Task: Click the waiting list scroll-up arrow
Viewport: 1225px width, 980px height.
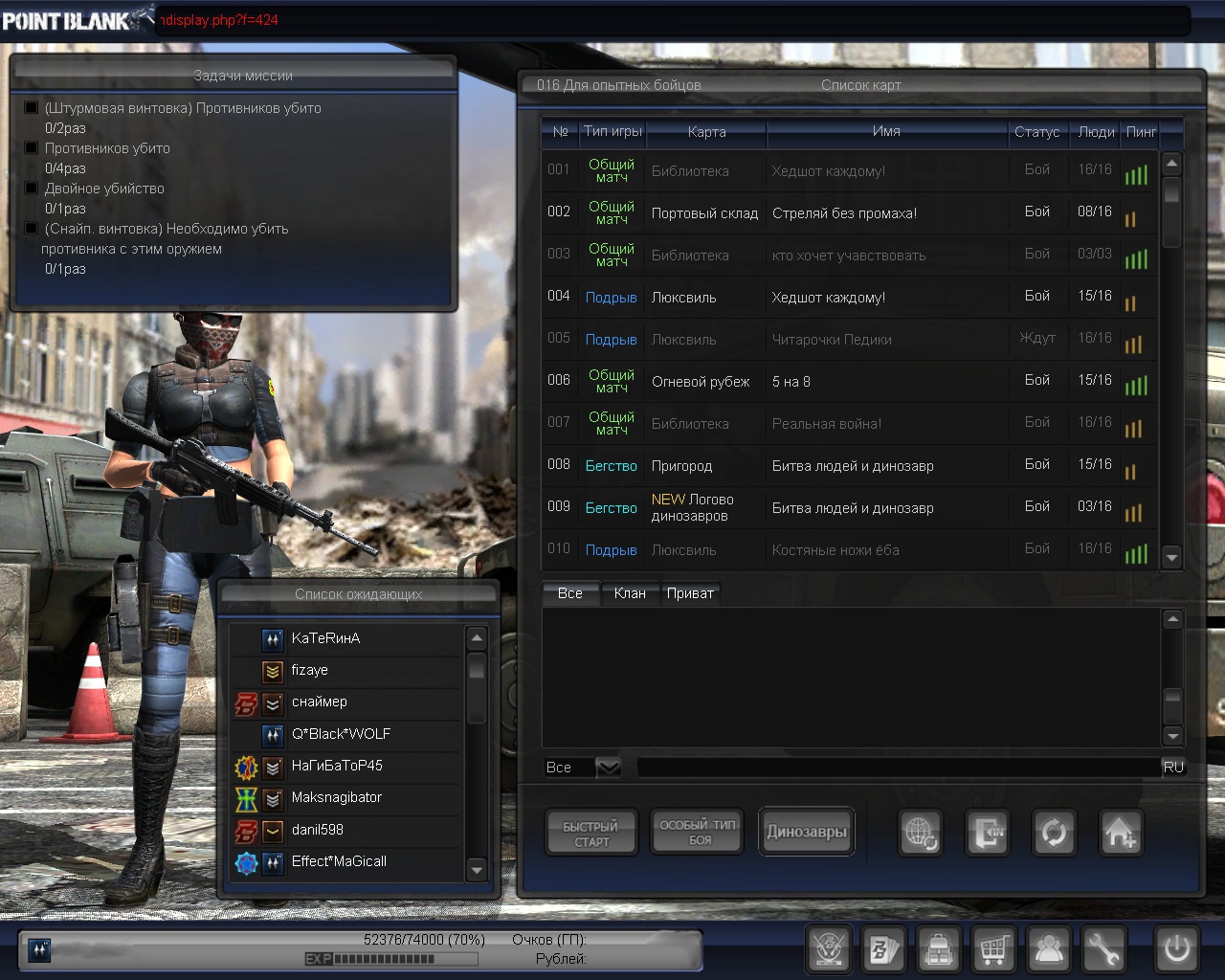Action: (477, 637)
